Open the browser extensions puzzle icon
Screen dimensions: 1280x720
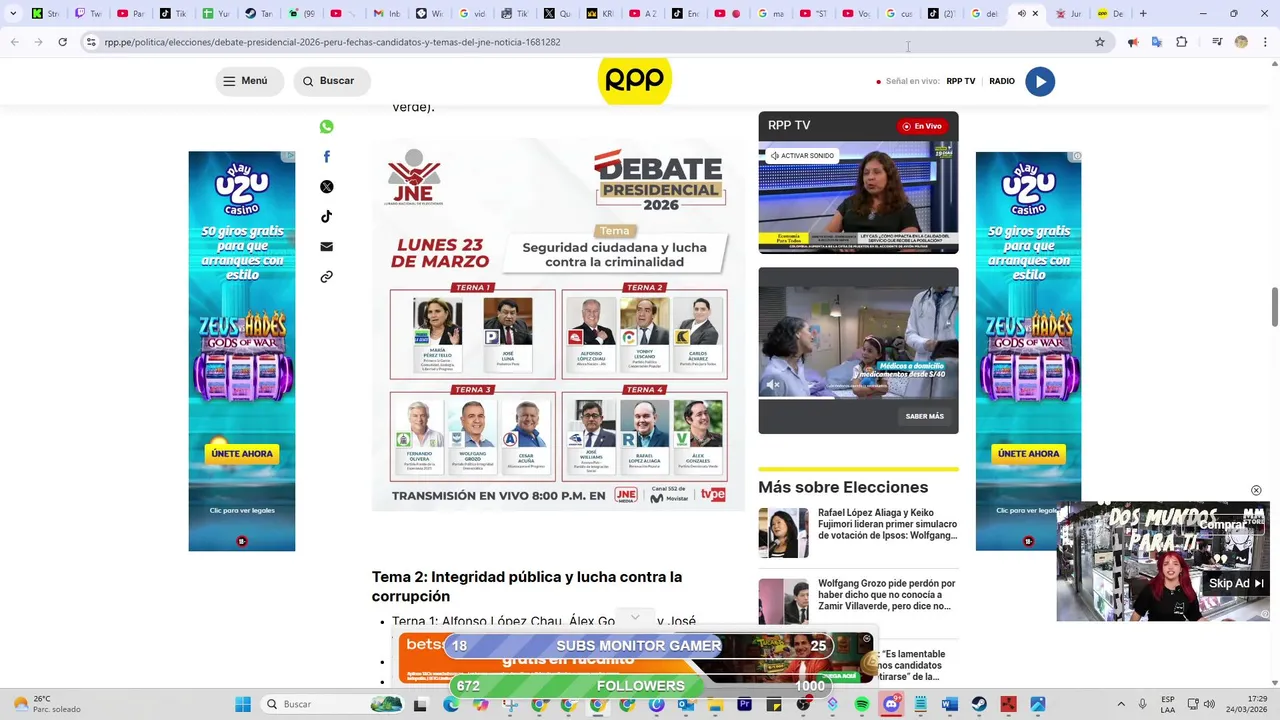coord(1181,42)
